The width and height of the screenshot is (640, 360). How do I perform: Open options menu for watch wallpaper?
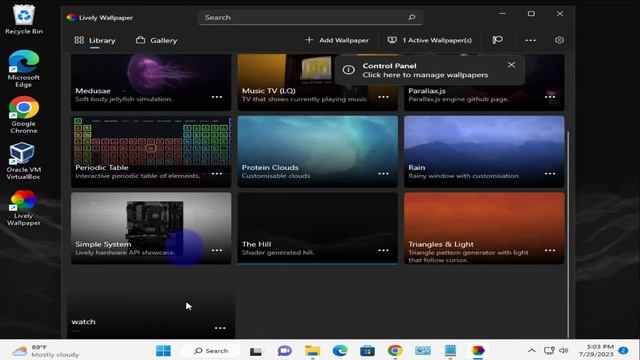220,328
